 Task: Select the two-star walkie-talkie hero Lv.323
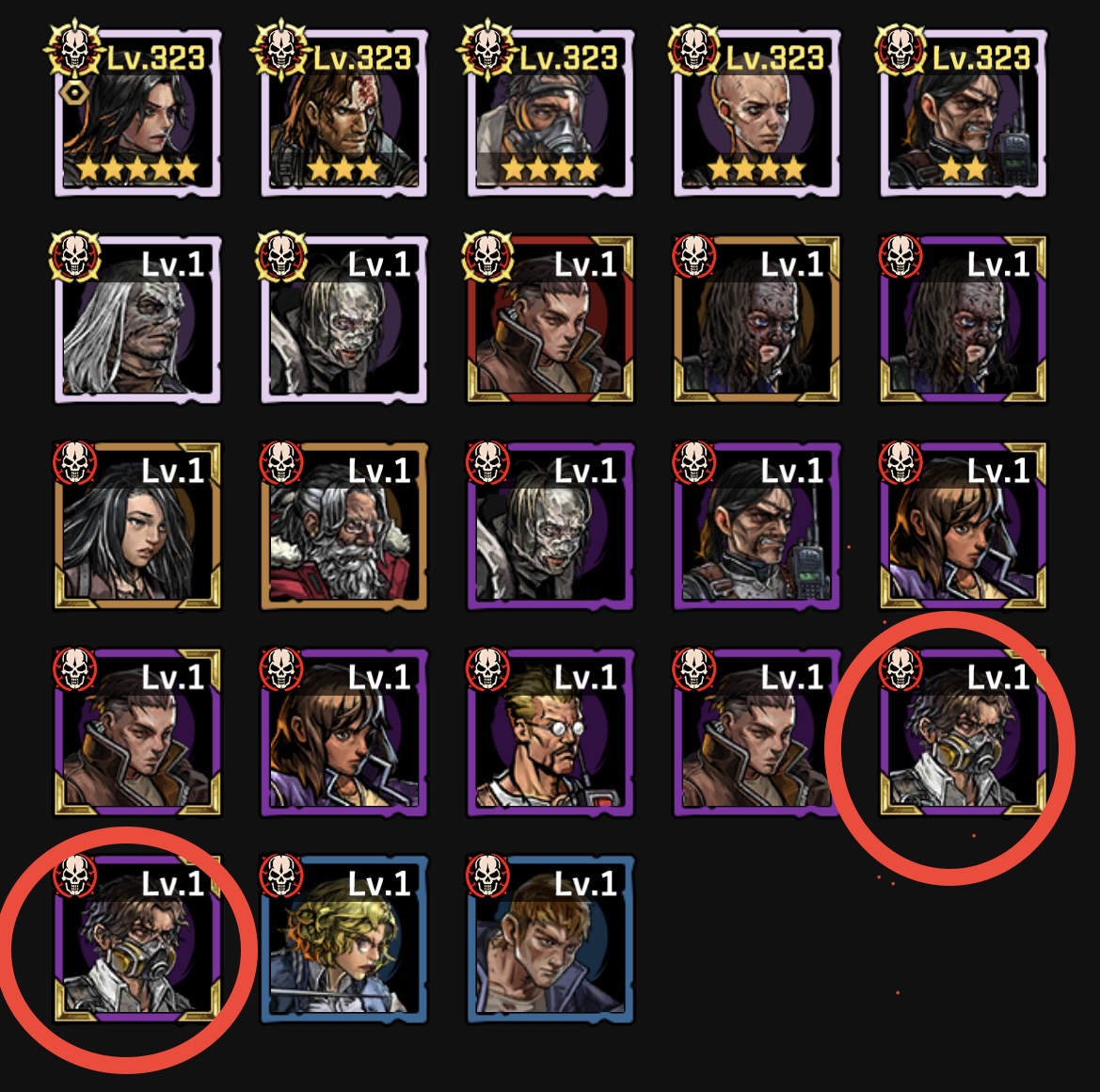coord(963,113)
